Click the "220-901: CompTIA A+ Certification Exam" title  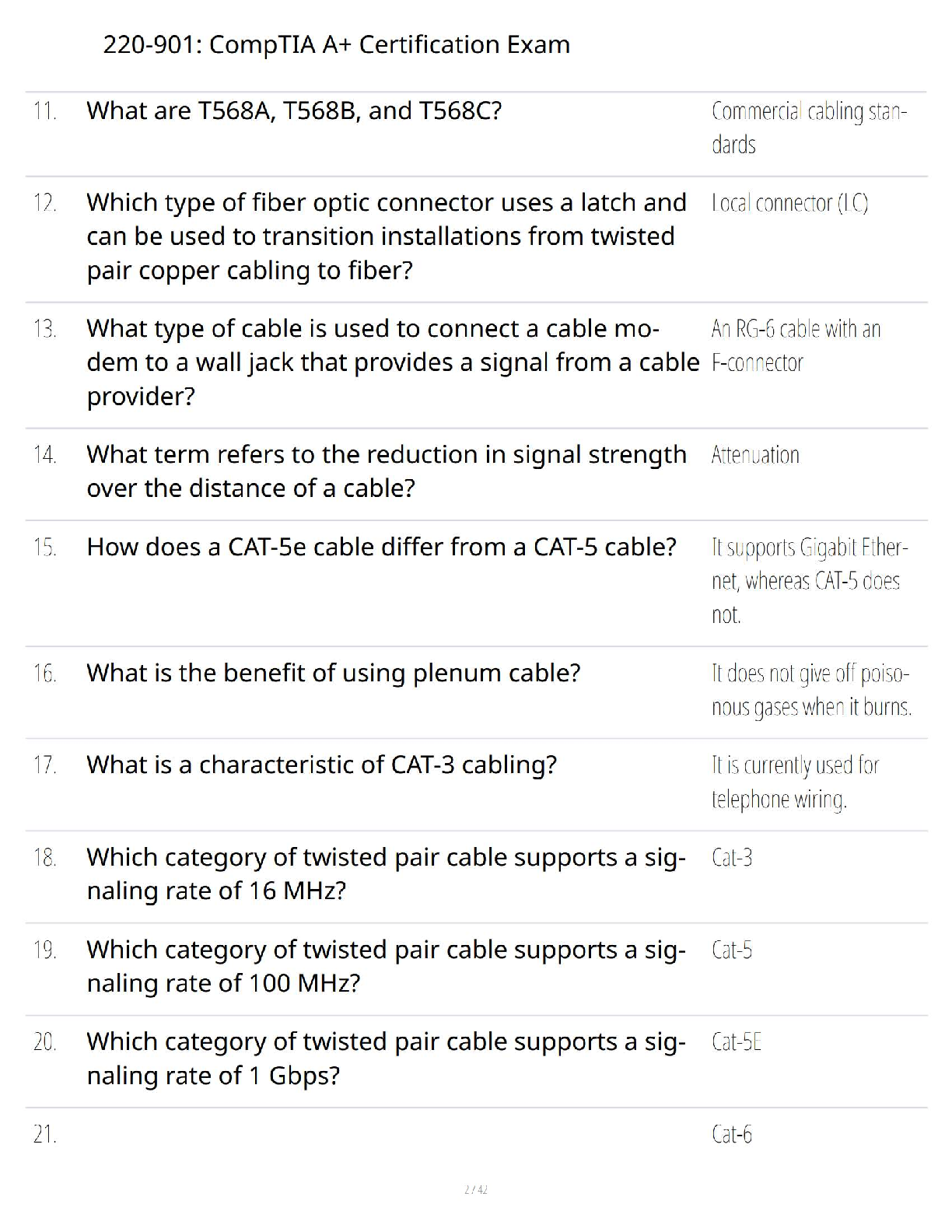[x=336, y=44]
